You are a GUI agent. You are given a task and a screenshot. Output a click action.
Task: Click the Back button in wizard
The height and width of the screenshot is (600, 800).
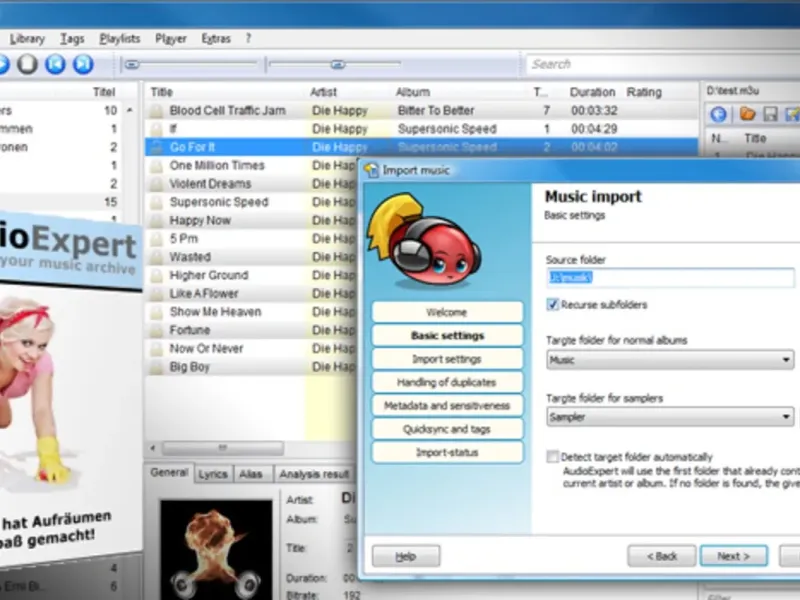662,556
